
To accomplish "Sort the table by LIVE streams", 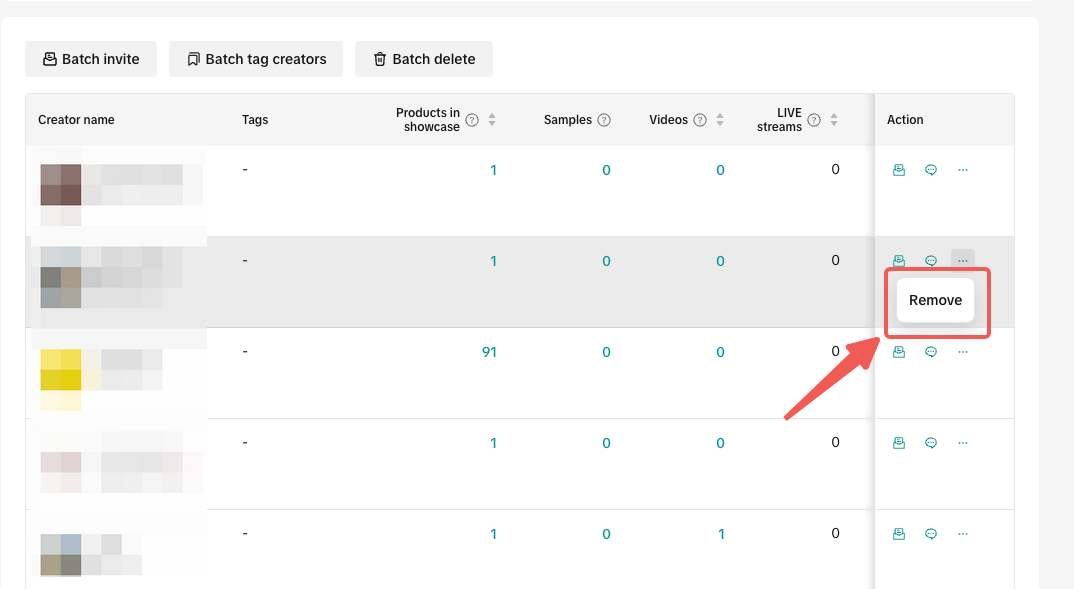I will coord(834,120).
